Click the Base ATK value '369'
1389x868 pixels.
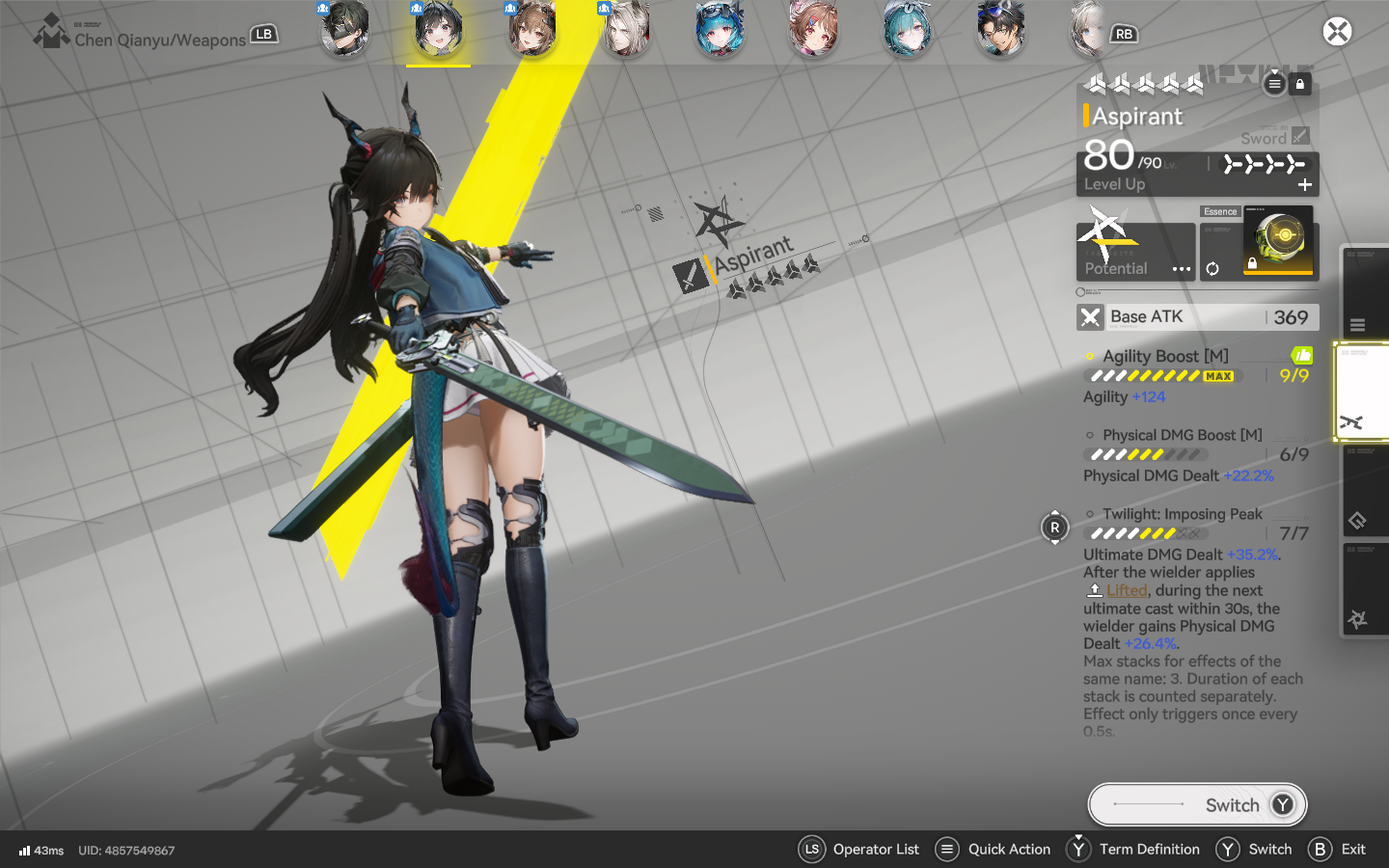(x=1291, y=317)
